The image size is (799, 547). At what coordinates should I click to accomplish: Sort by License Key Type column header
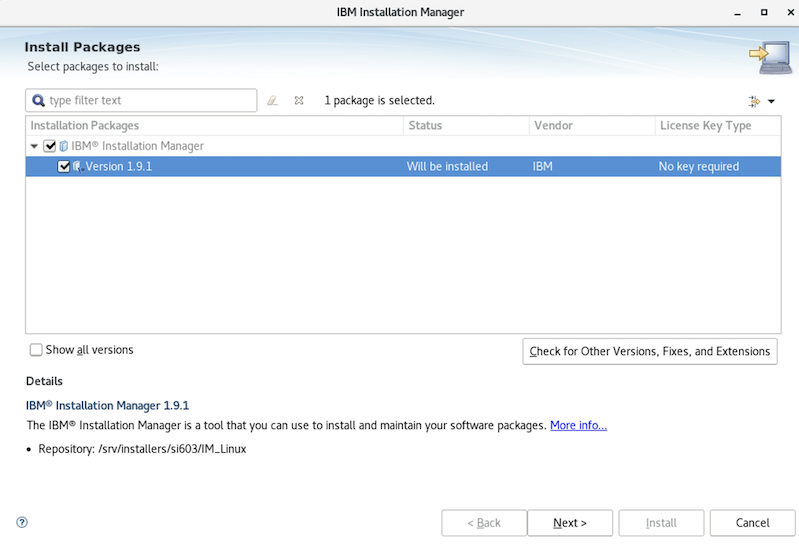point(718,125)
